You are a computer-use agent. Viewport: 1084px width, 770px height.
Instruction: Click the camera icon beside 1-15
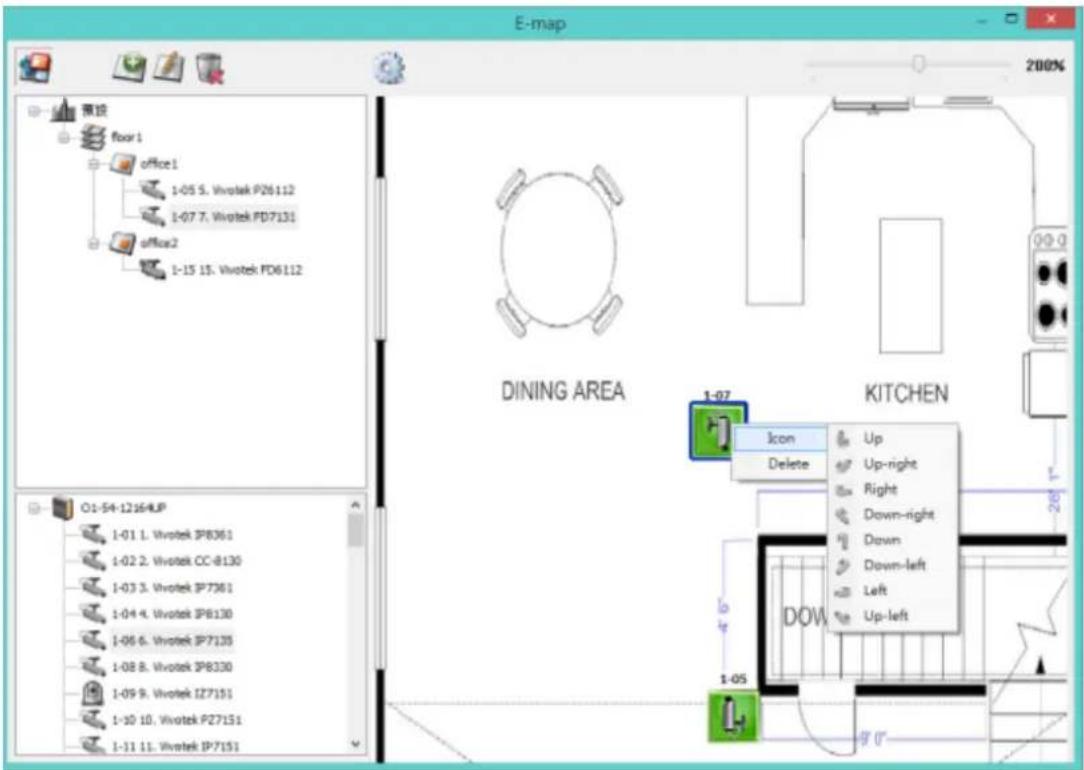(x=152, y=269)
